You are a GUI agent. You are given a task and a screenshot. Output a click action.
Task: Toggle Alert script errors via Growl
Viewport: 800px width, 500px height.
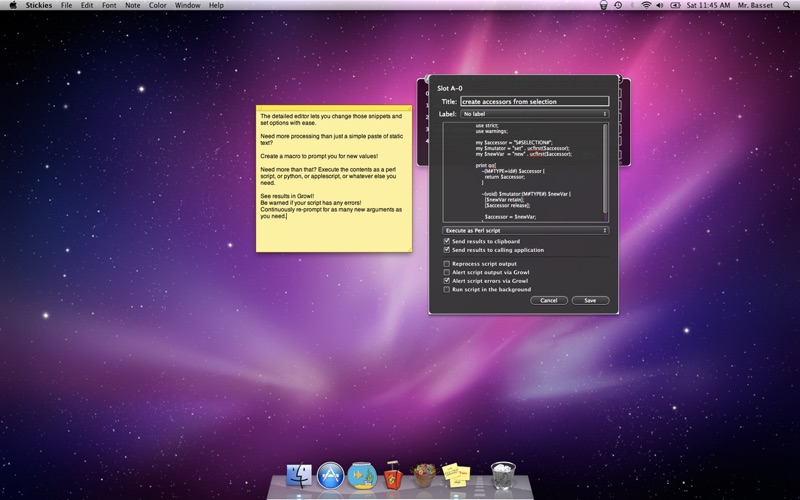447,281
